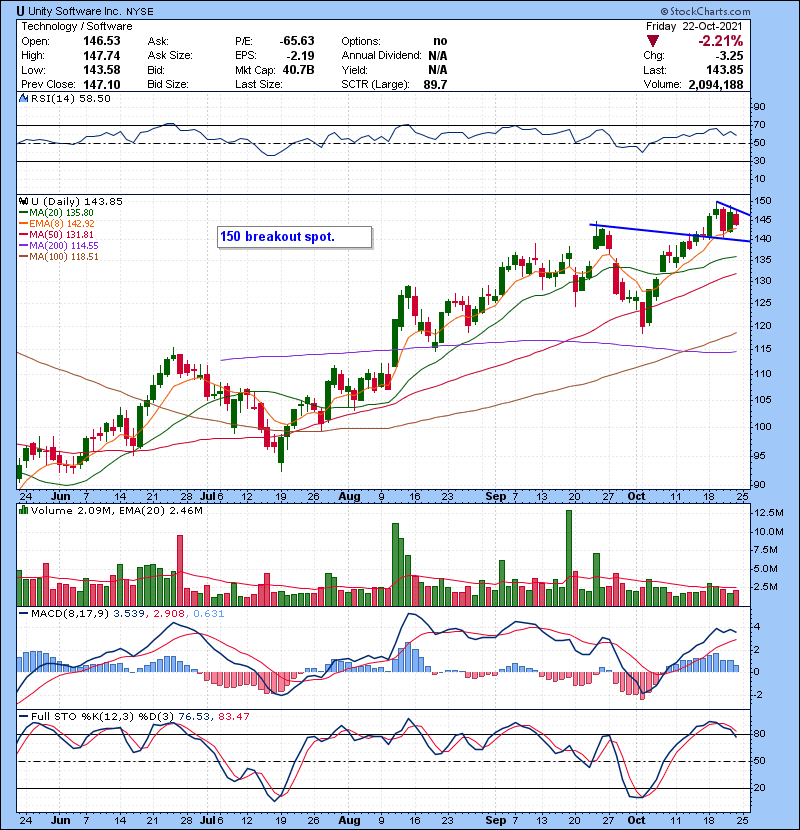800x830 pixels.
Task: Click the MA(100) 118.51 legend entry
Action: [58, 257]
